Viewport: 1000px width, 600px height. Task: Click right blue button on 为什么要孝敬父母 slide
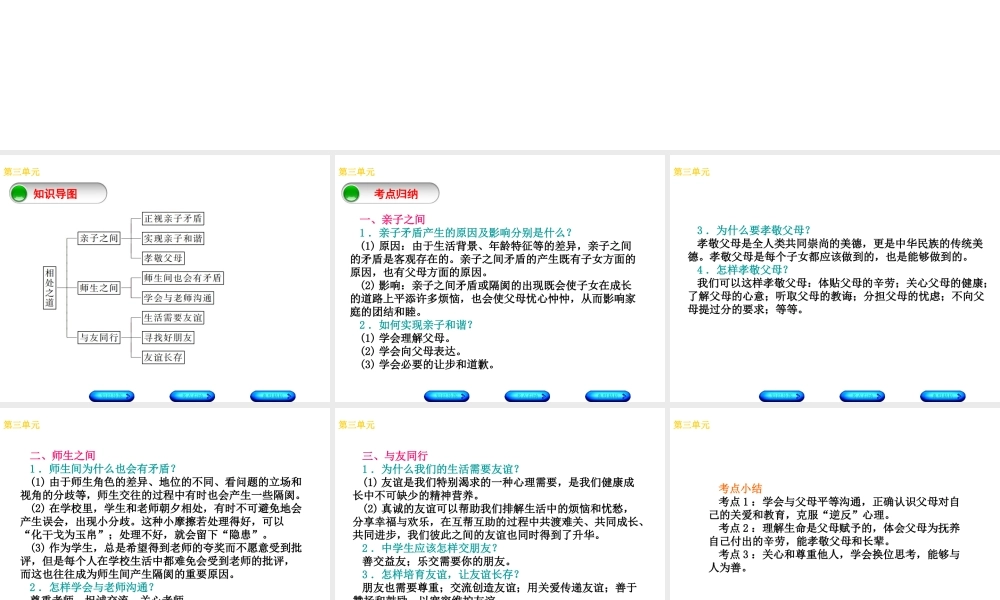click(x=943, y=396)
